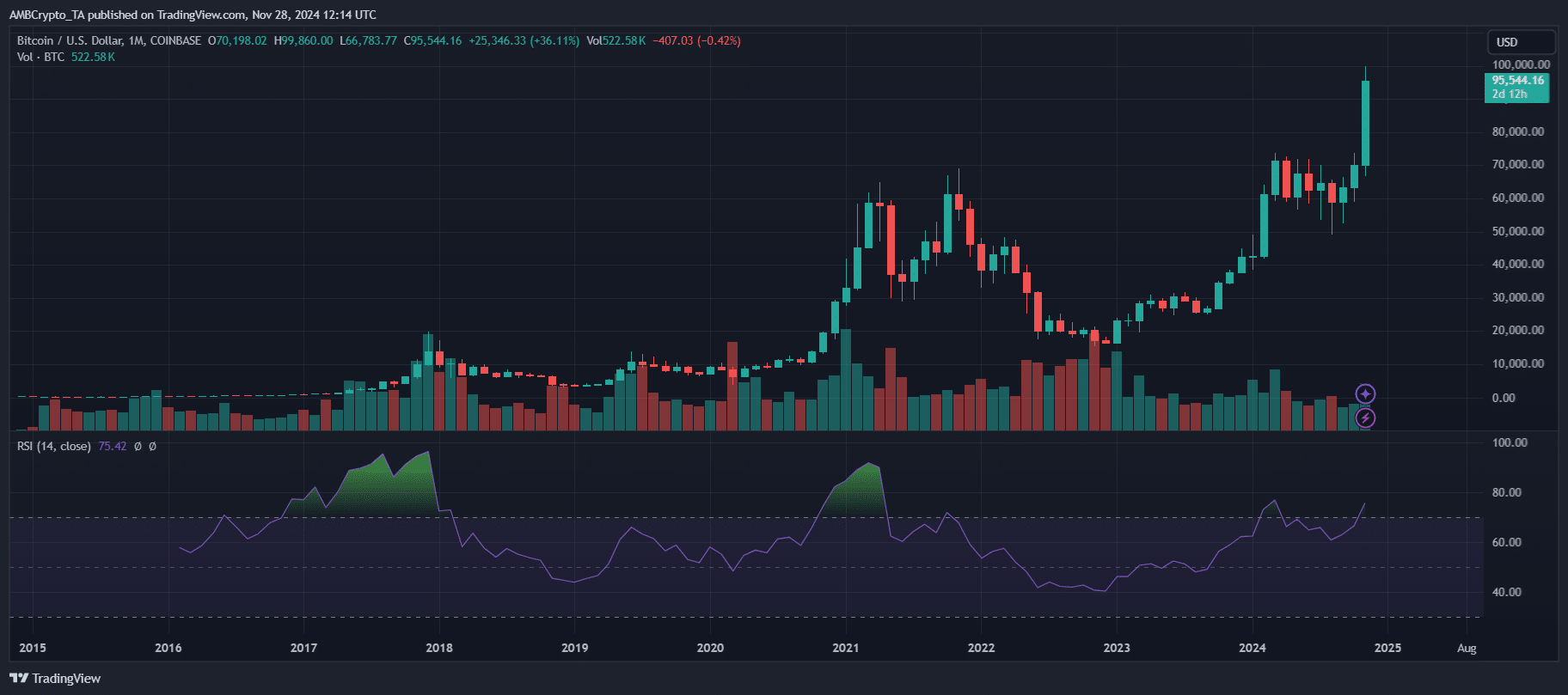Click the 2024 label on time axis
This screenshot has width=1568, height=695.
point(1252,648)
